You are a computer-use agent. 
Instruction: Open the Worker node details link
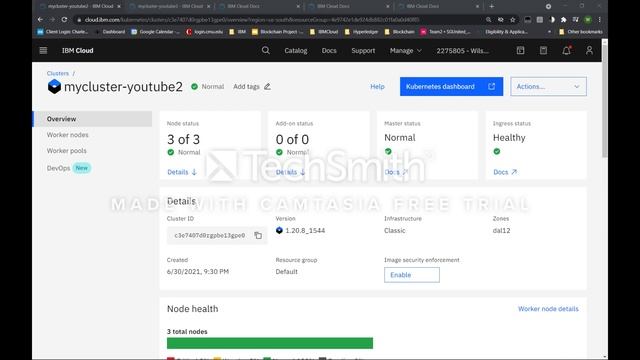(548, 309)
